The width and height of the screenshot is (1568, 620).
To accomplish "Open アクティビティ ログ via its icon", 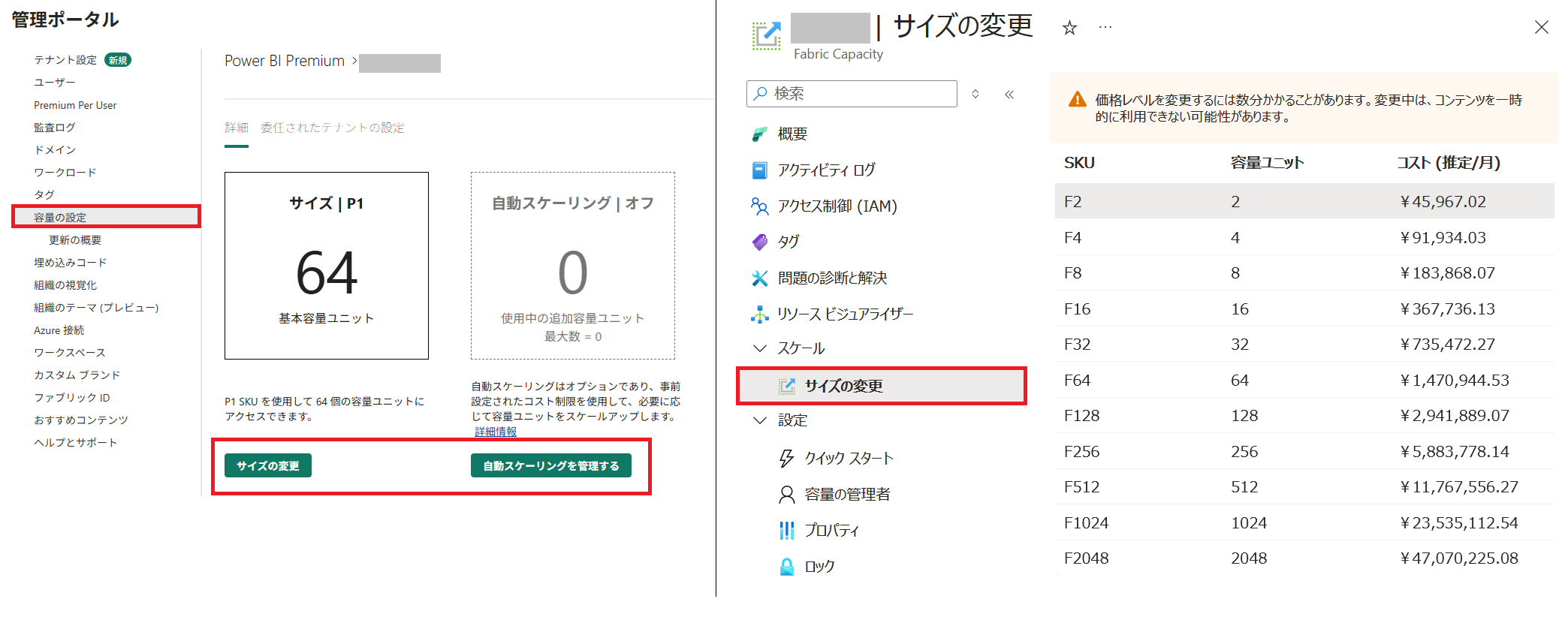I will point(759,170).
